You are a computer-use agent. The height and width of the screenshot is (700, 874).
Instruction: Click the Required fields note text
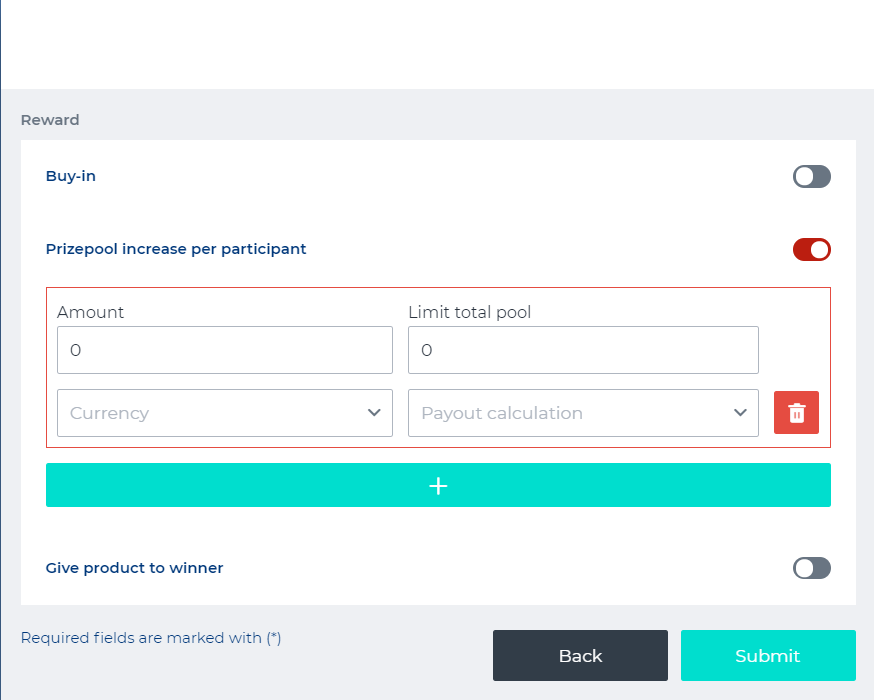pos(151,638)
